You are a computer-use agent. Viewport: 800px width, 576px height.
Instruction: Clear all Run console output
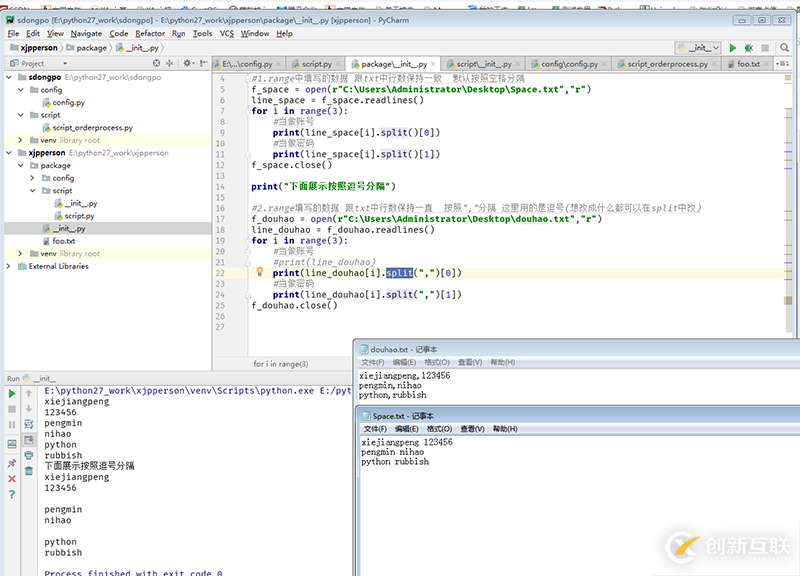tap(29, 471)
